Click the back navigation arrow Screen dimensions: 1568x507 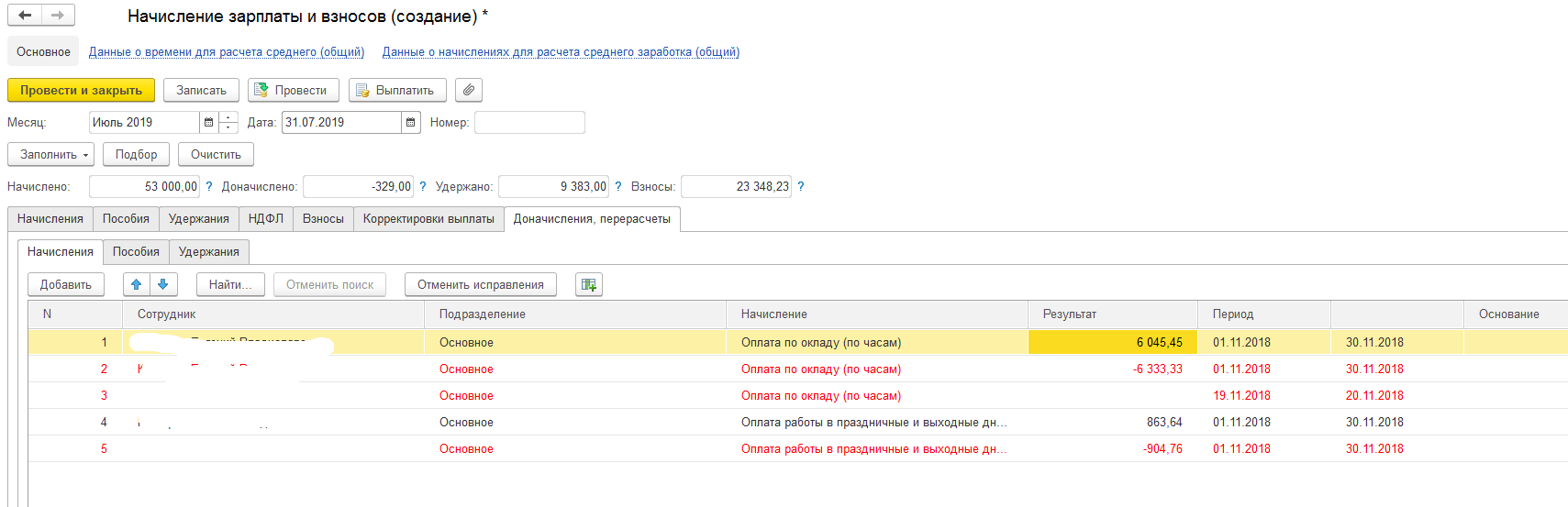tap(25, 16)
